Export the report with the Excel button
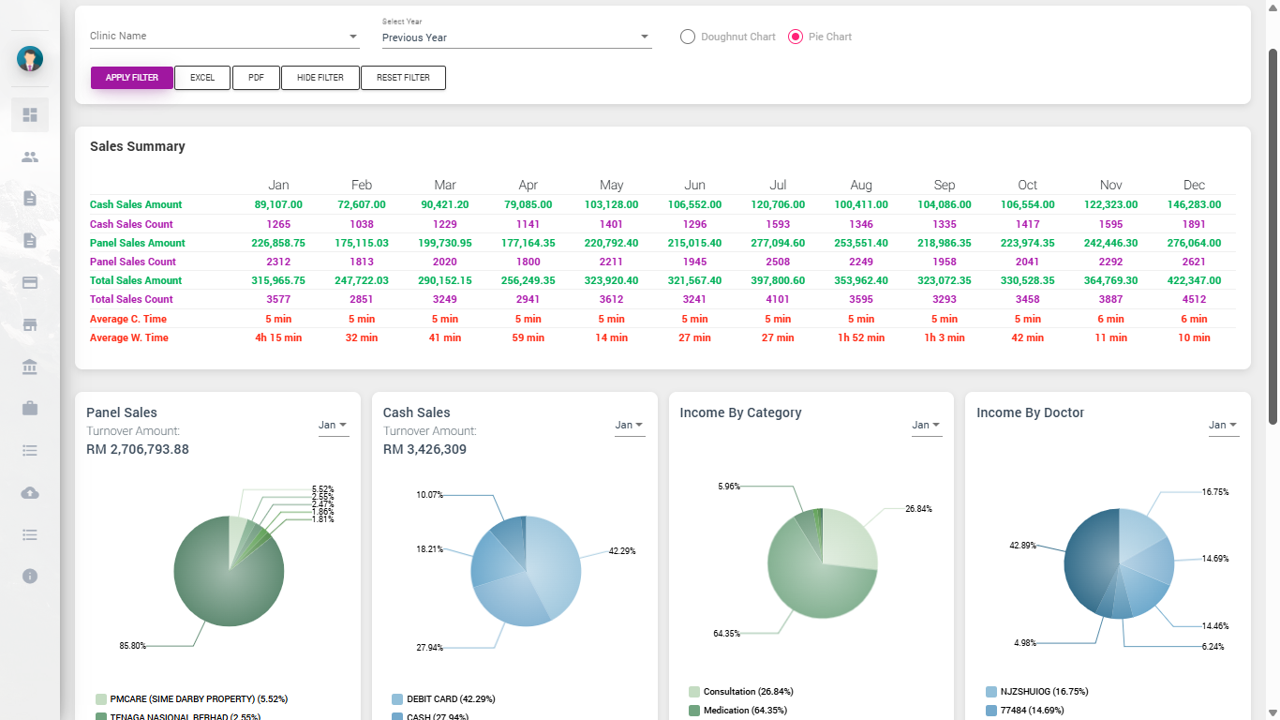The image size is (1280, 720). pyautogui.click(x=202, y=78)
